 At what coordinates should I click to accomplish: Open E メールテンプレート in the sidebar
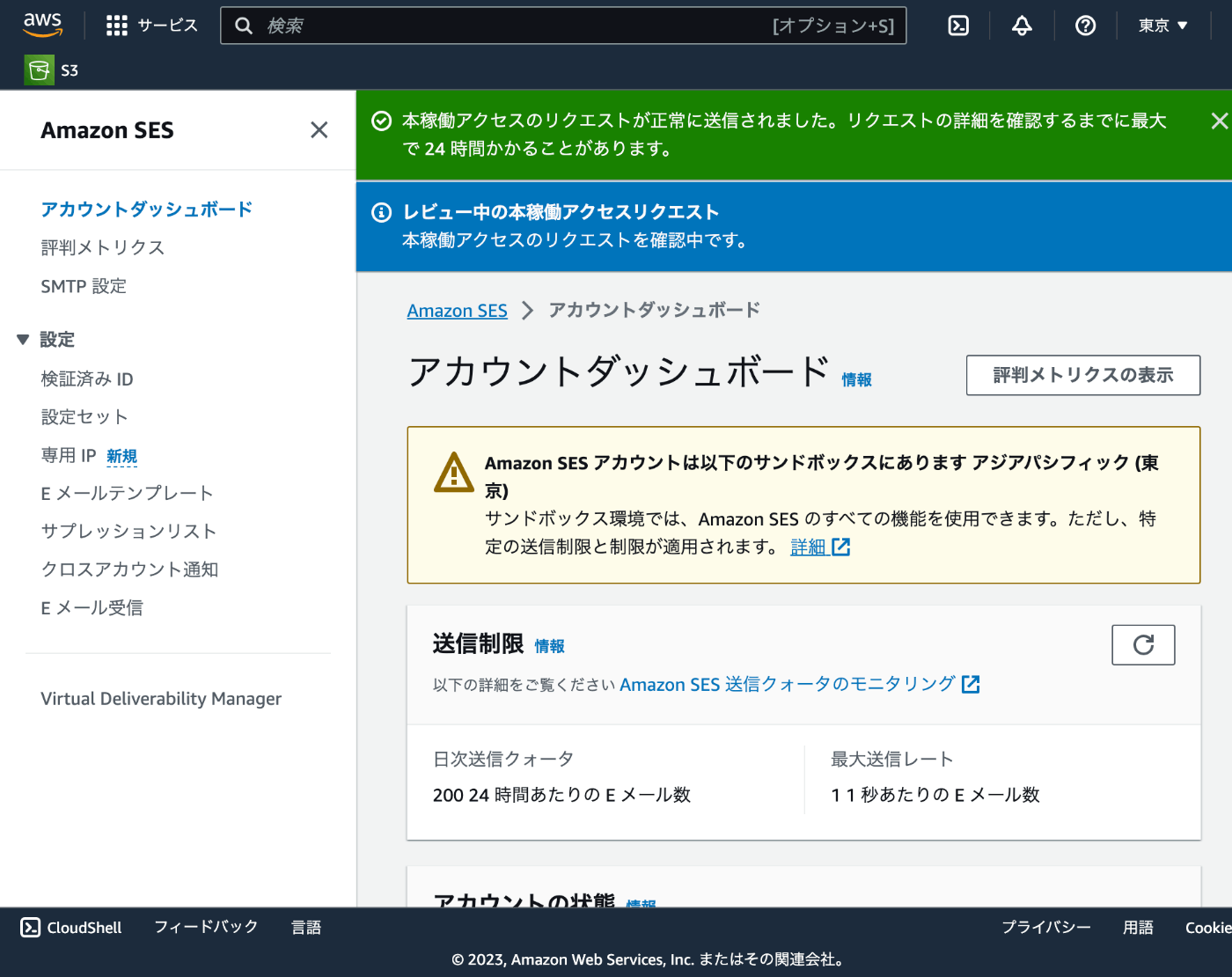(127, 493)
